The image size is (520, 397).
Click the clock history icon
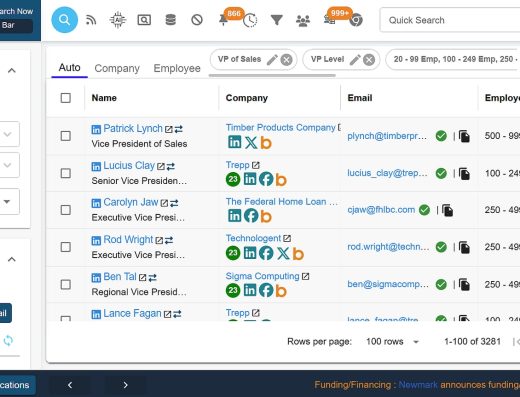point(250,21)
